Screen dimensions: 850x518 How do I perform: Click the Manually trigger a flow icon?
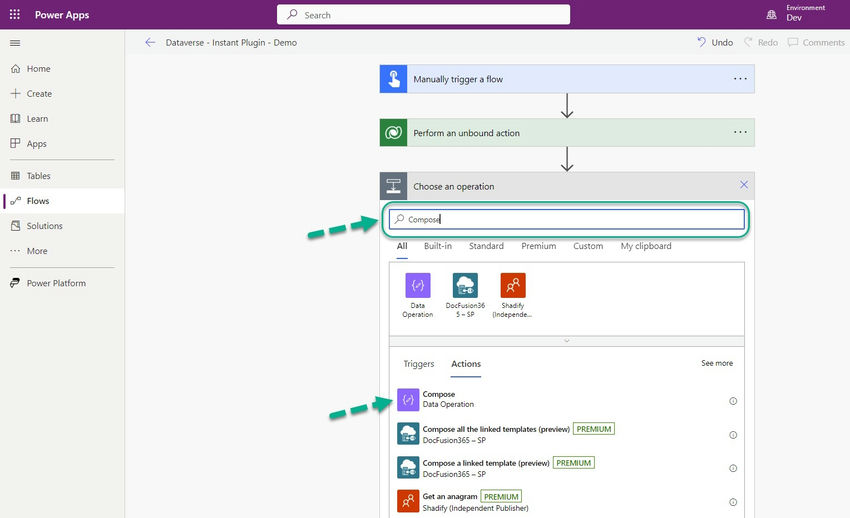coord(394,79)
